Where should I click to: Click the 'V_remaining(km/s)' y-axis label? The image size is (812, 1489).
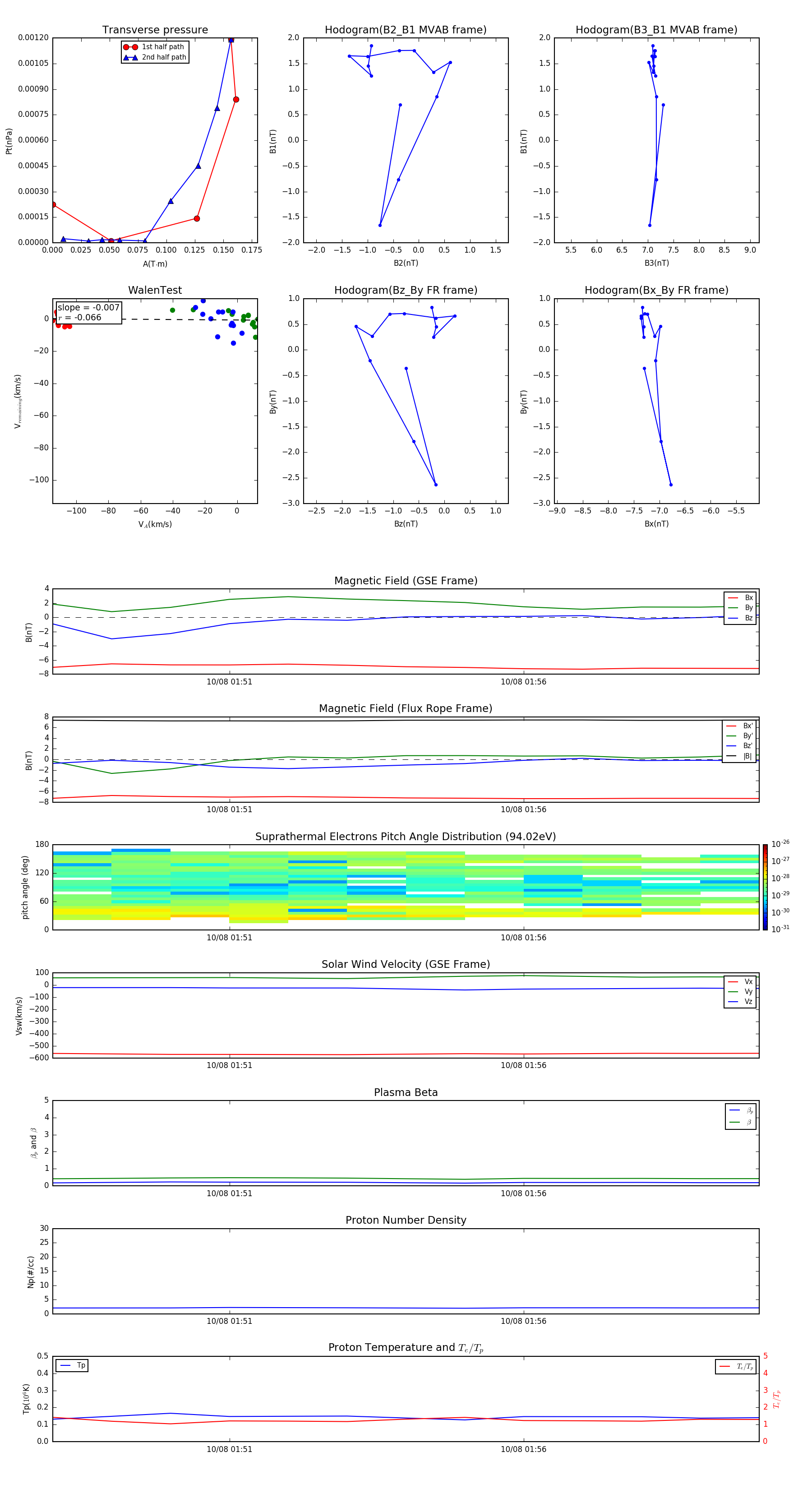pyautogui.click(x=18, y=401)
